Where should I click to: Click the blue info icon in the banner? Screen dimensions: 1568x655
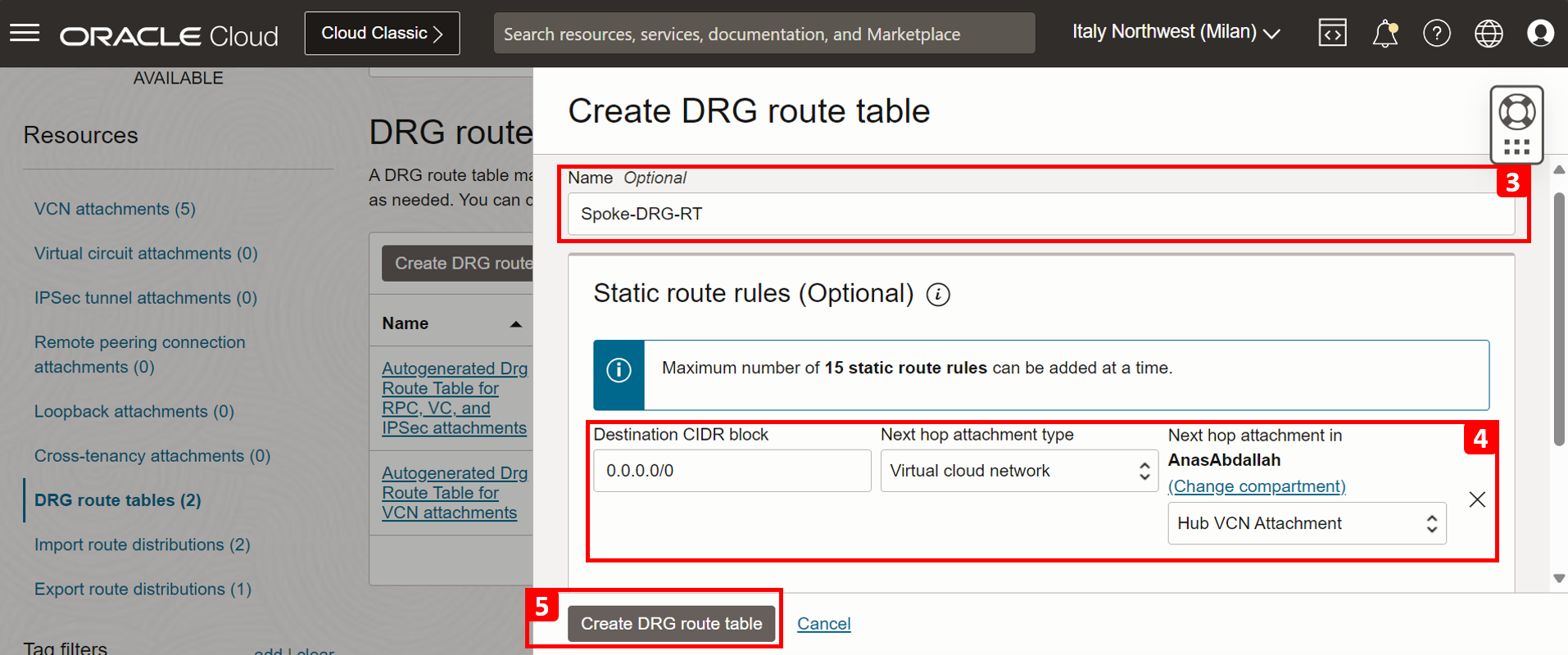point(619,370)
